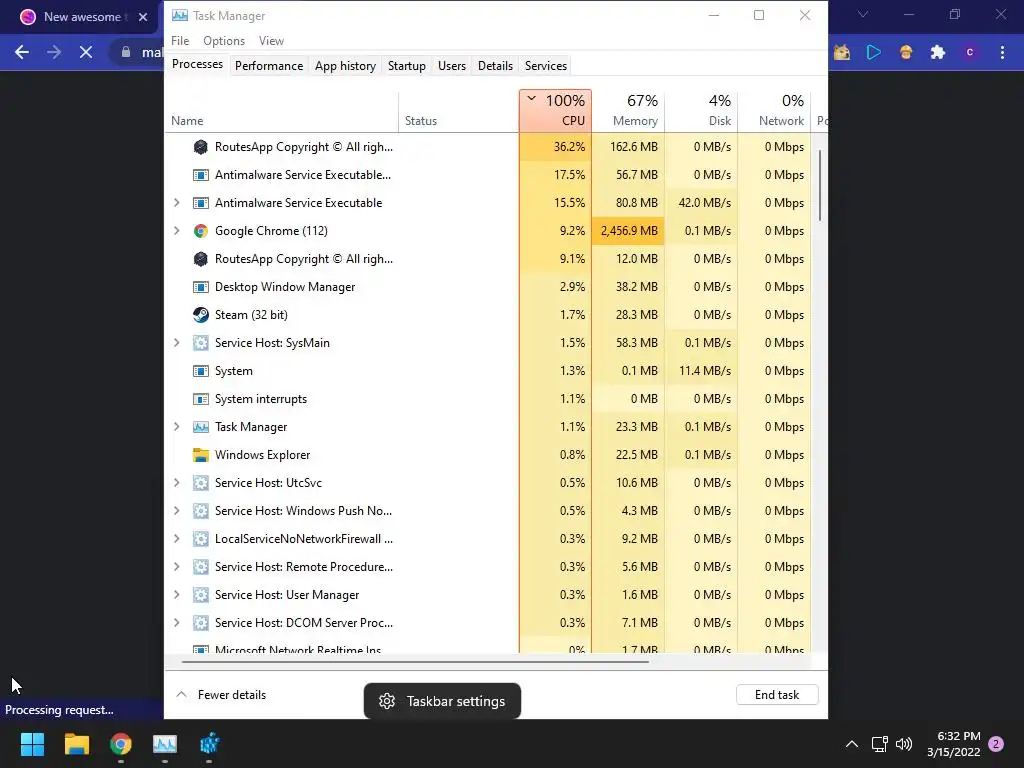This screenshot has width=1024, height=768.
Task: Open the notification badge showing 2
Action: coord(996,744)
